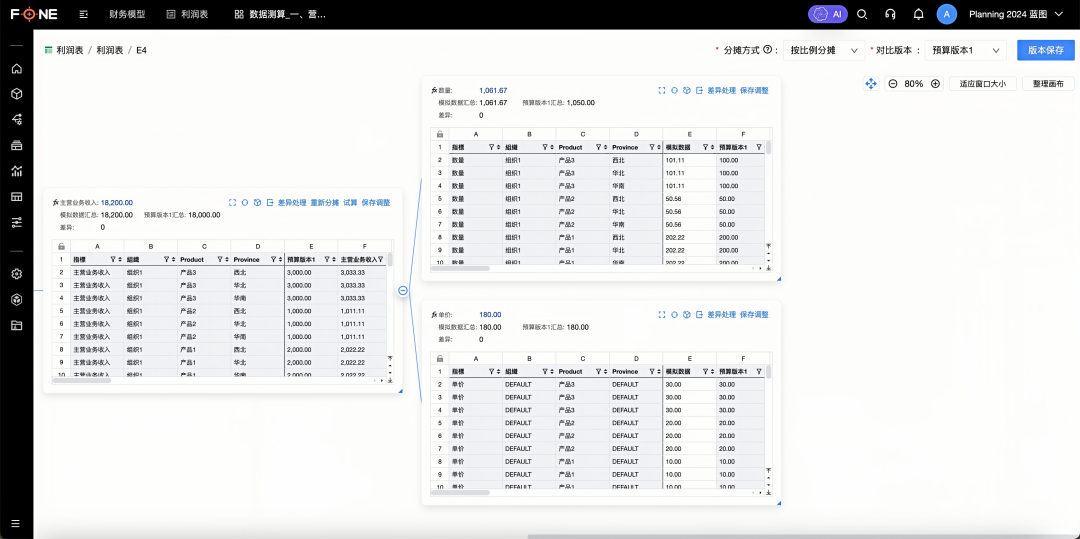Click the FONE logo
This screenshot has height=539, width=1080.
[34, 14]
